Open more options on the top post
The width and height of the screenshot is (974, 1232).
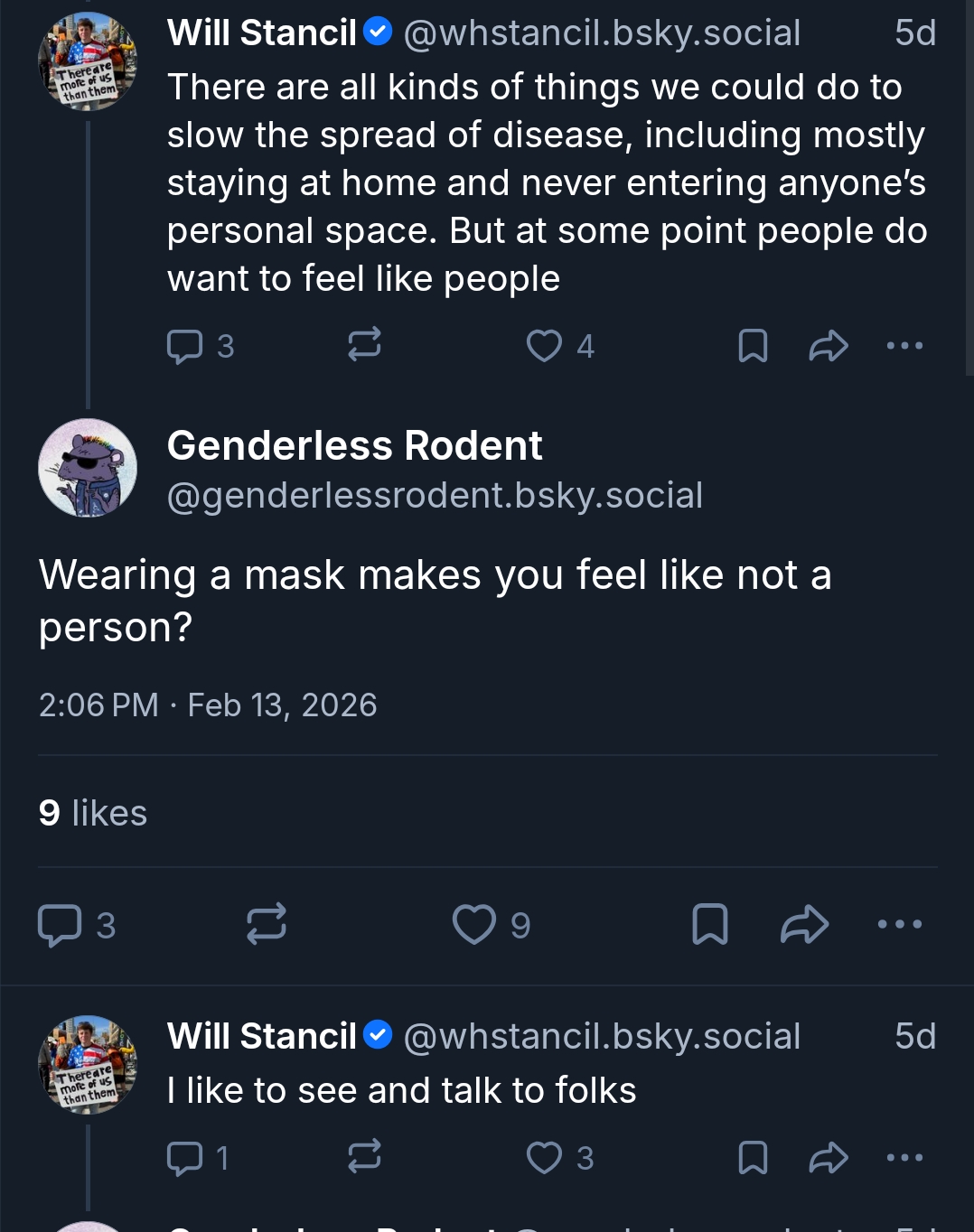coord(904,346)
